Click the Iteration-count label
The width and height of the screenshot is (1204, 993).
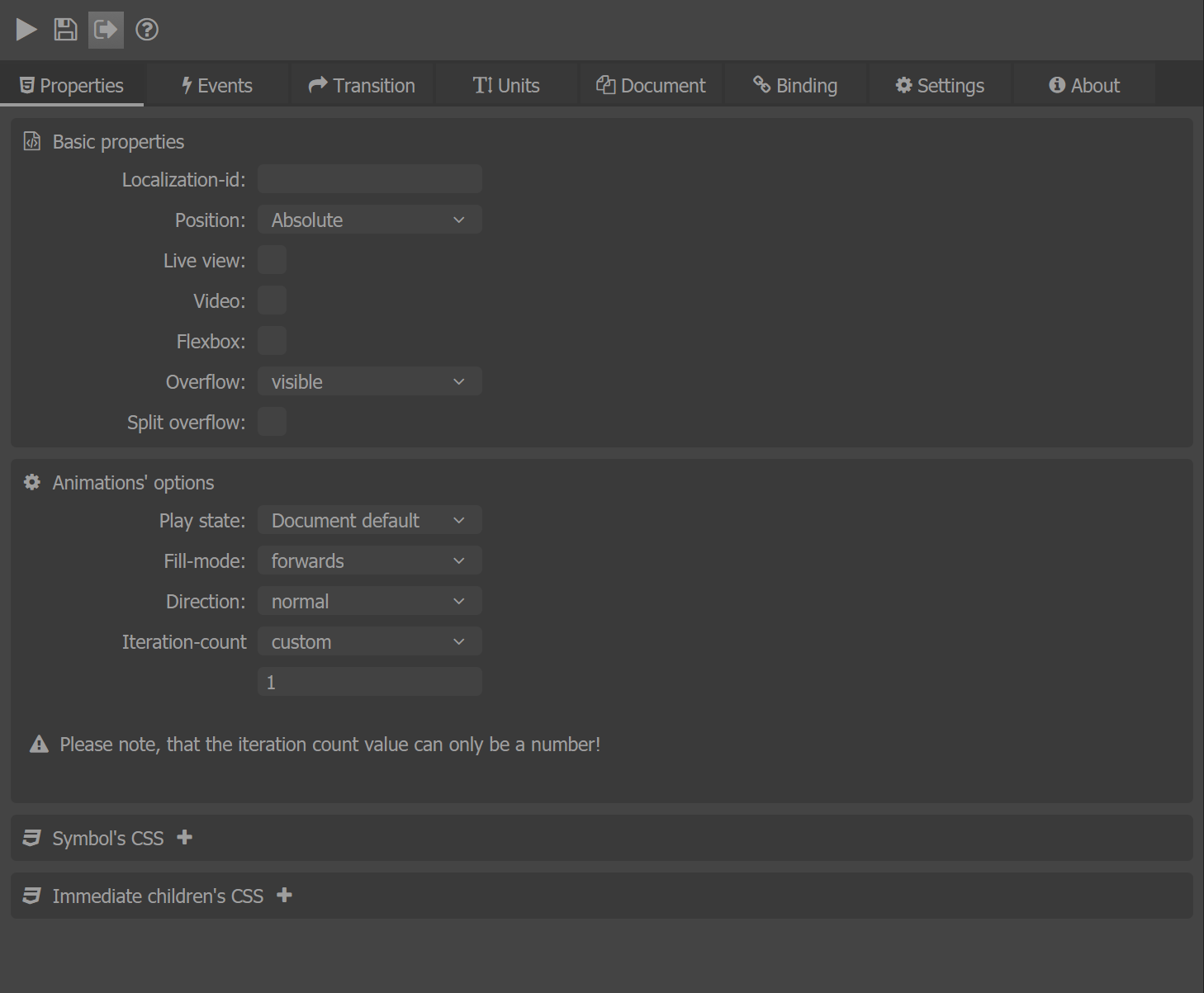point(184,642)
